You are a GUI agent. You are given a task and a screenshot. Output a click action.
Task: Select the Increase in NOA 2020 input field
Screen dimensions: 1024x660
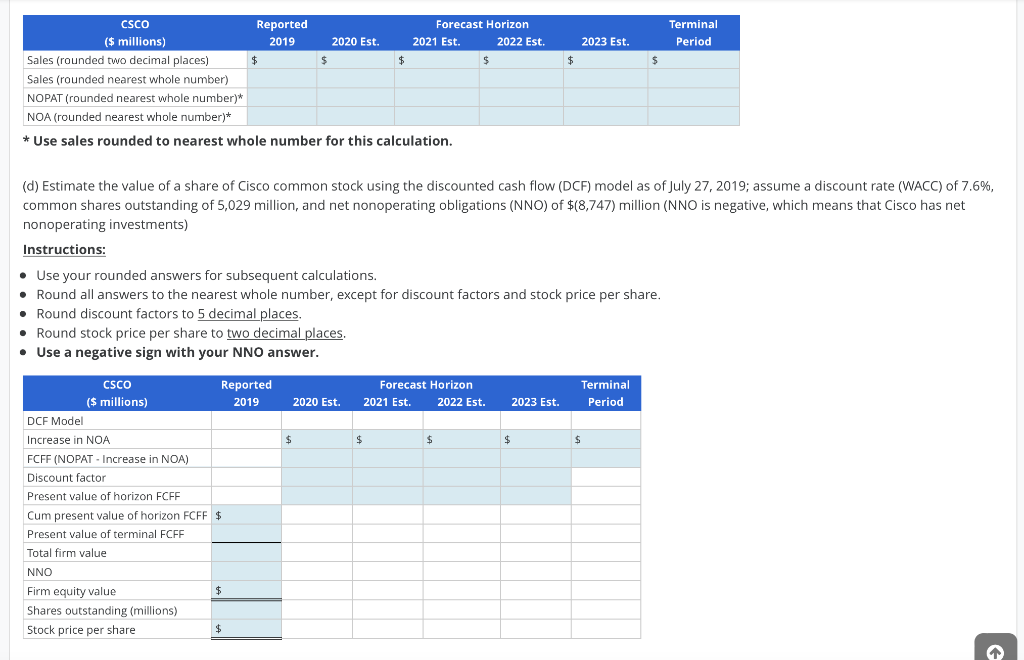[x=317, y=439]
